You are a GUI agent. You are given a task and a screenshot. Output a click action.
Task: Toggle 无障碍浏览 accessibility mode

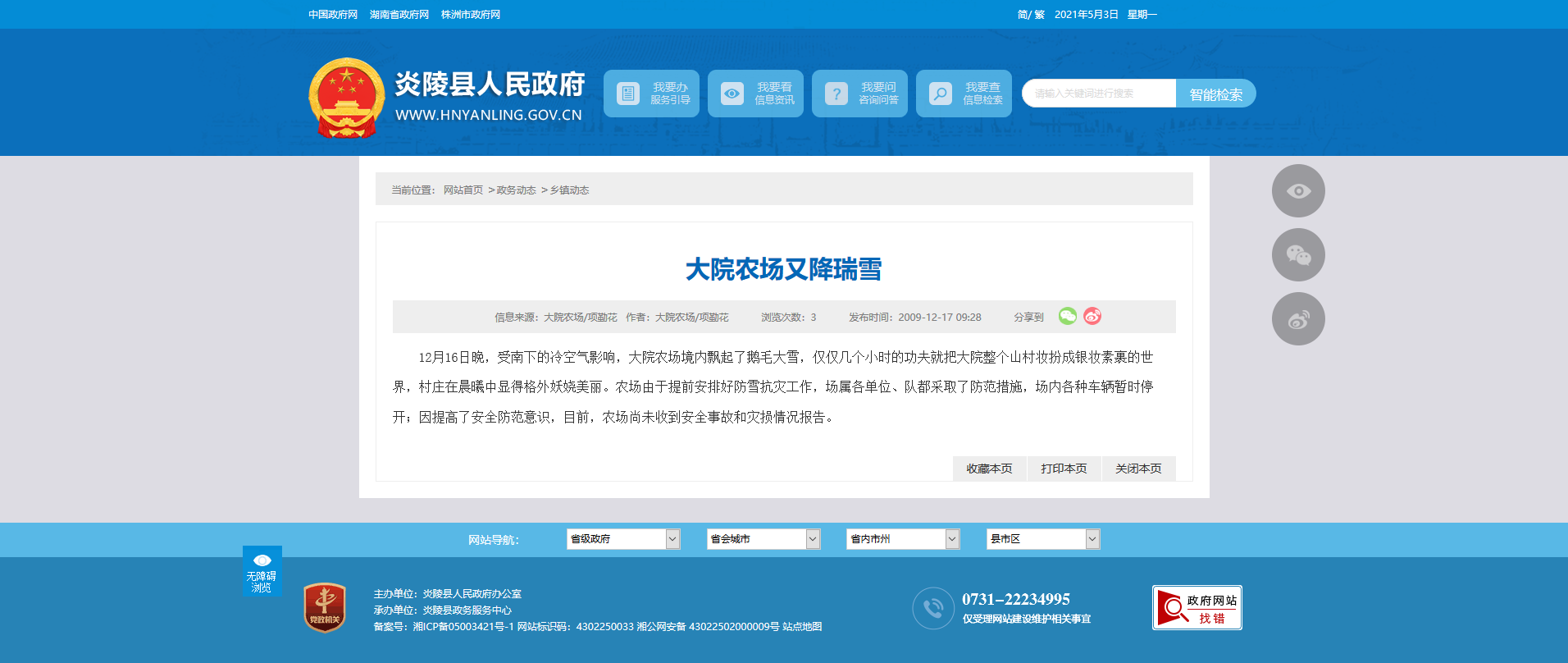point(262,571)
